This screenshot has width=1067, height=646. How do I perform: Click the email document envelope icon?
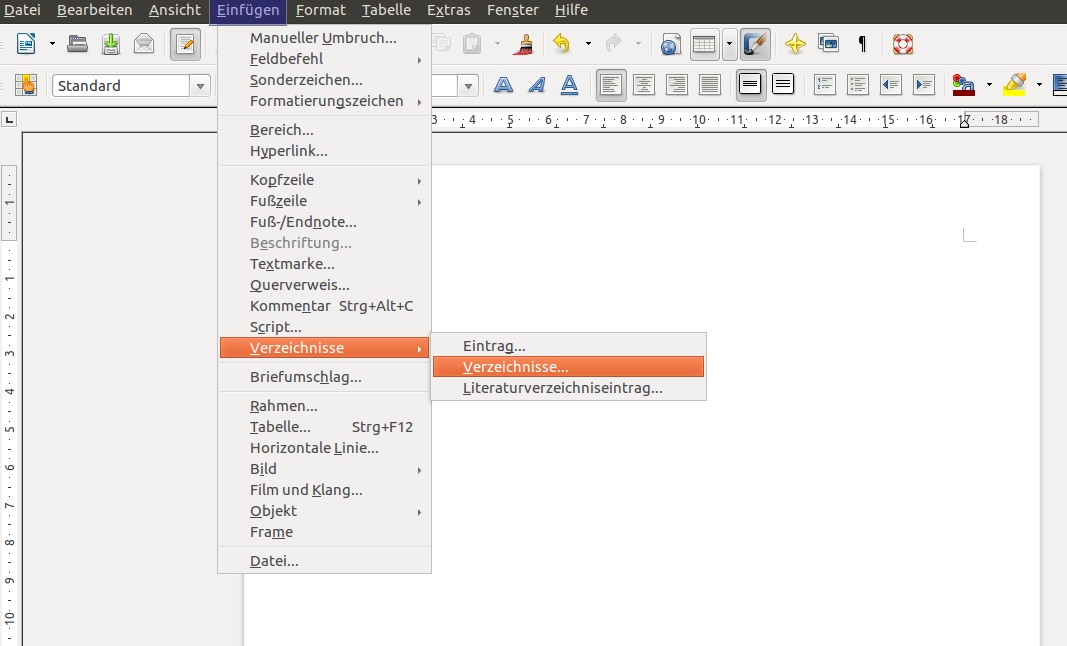[x=144, y=44]
